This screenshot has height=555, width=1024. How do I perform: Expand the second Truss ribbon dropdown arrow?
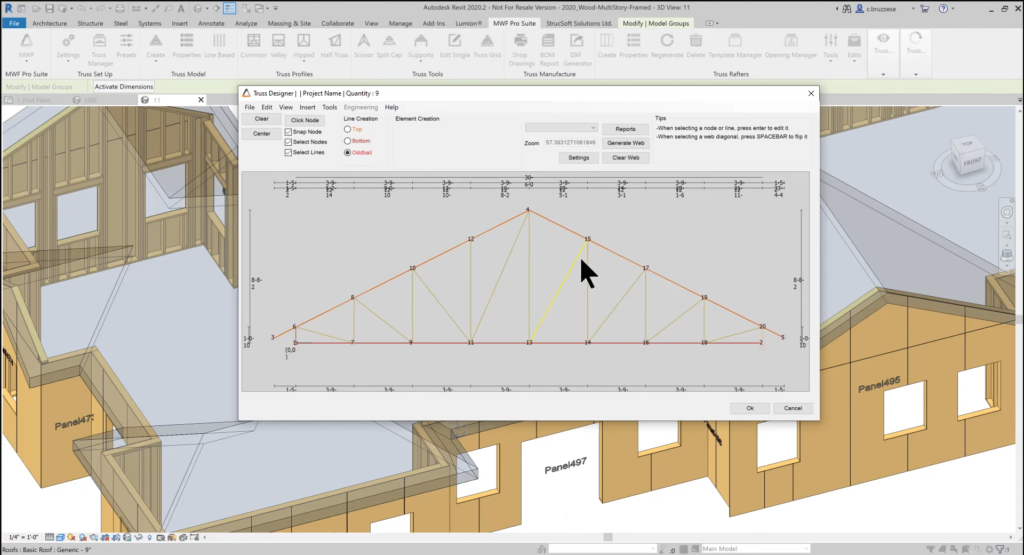pyautogui.click(x=916, y=74)
